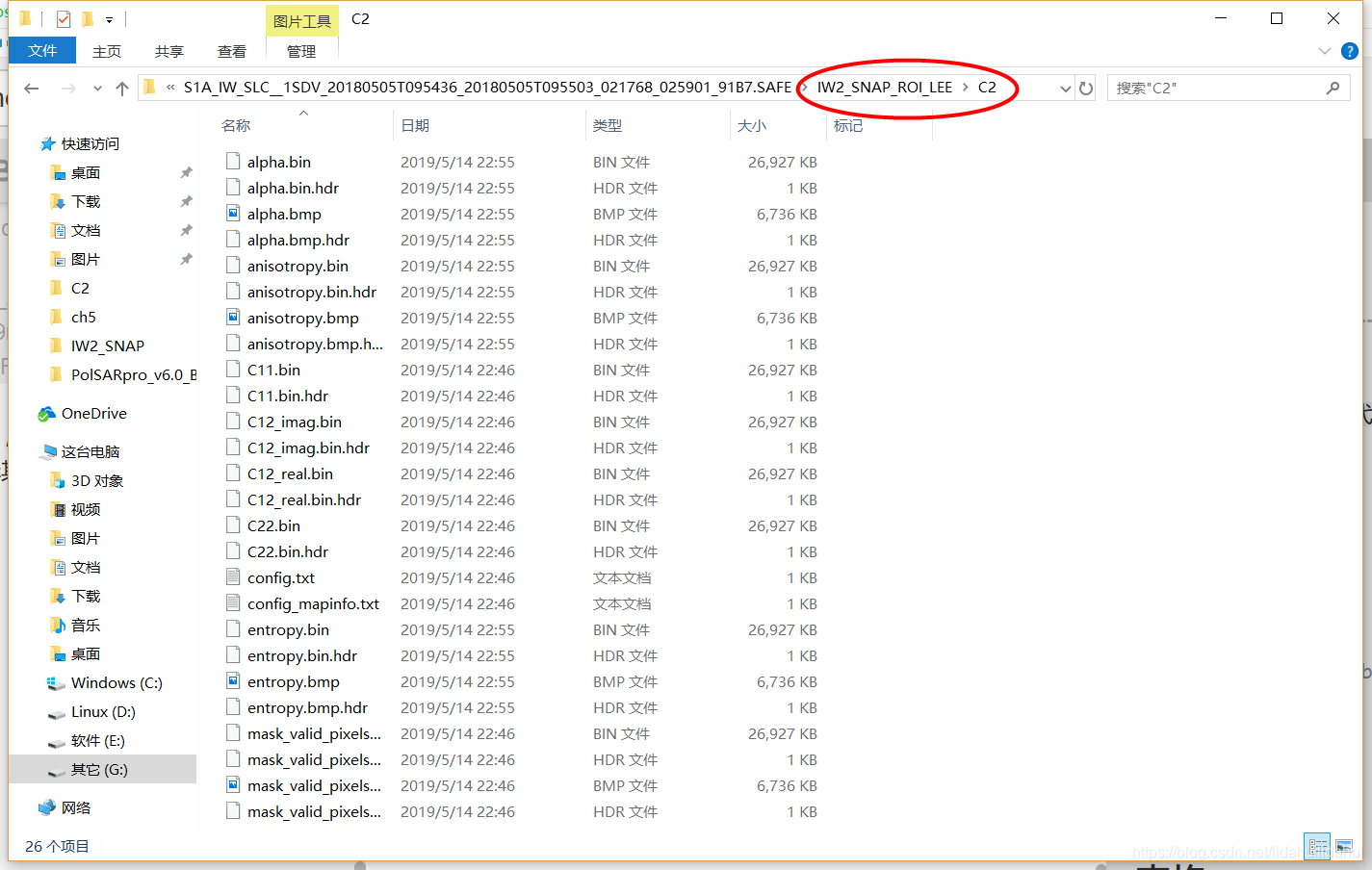1372x870 pixels.
Task: Open 视频 folder under This PC
Action: tap(86, 510)
